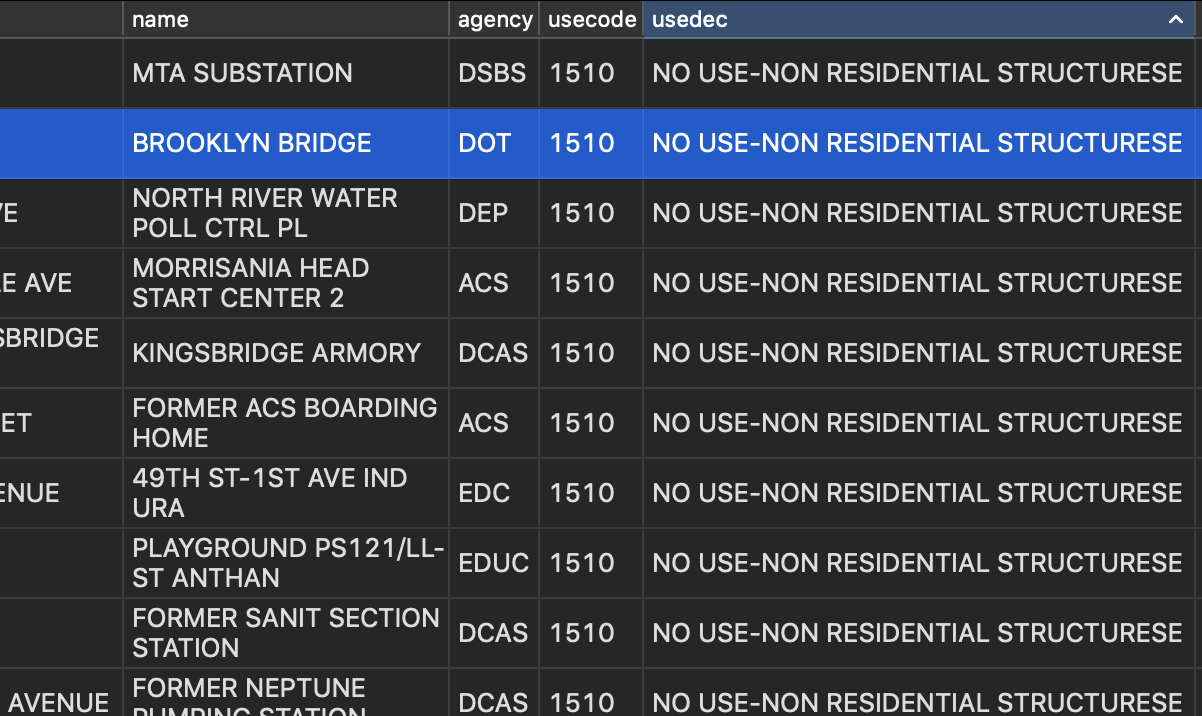The width and height of the screenshot is (1202, 716).
Task: Select the MORRISANIA HEAD START CENTER 2 row
Action: pos(251,283)
